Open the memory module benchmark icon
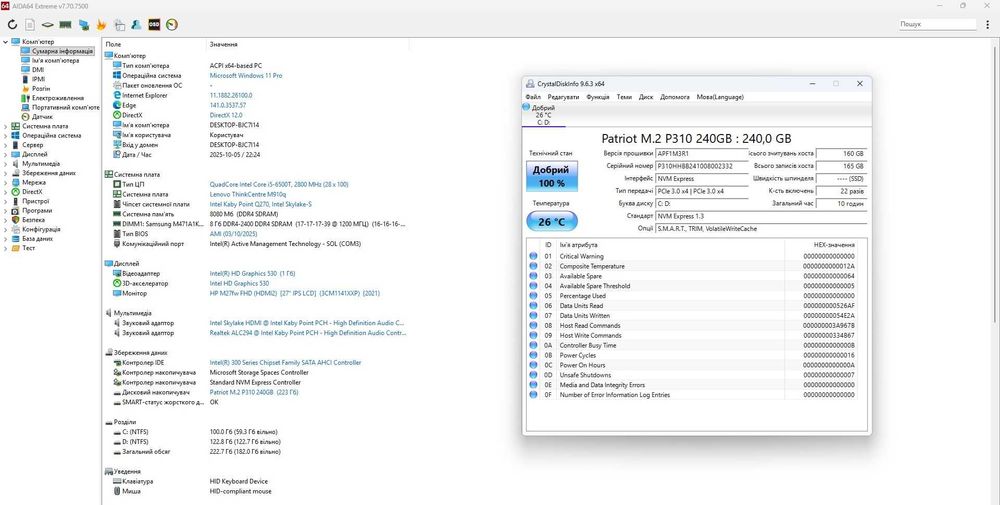The height and width of the screenshot is (505, 1000). point(65,25)
